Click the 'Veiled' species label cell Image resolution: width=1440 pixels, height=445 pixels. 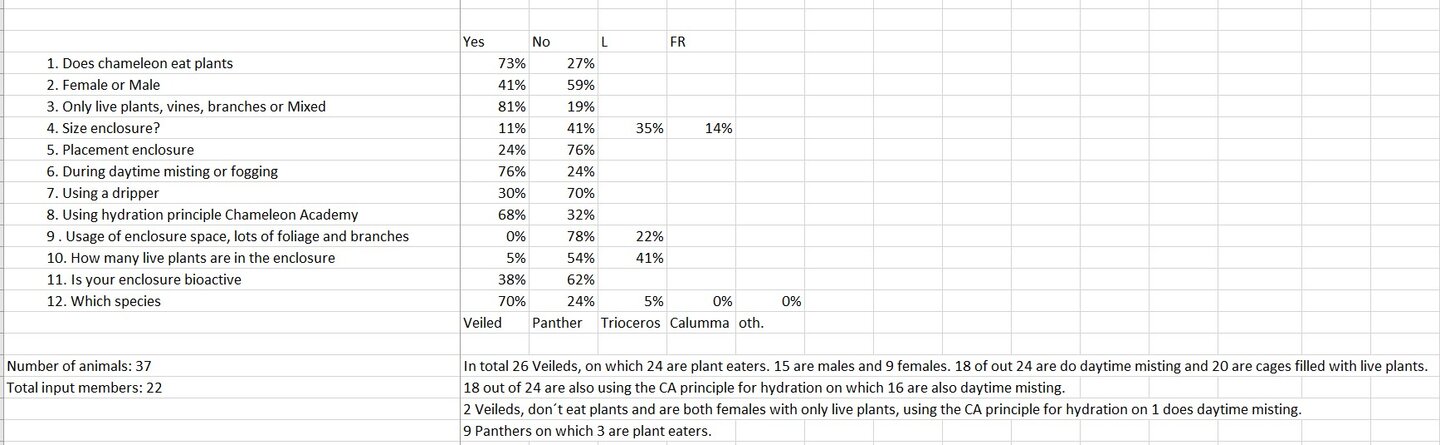click(495, 322)
